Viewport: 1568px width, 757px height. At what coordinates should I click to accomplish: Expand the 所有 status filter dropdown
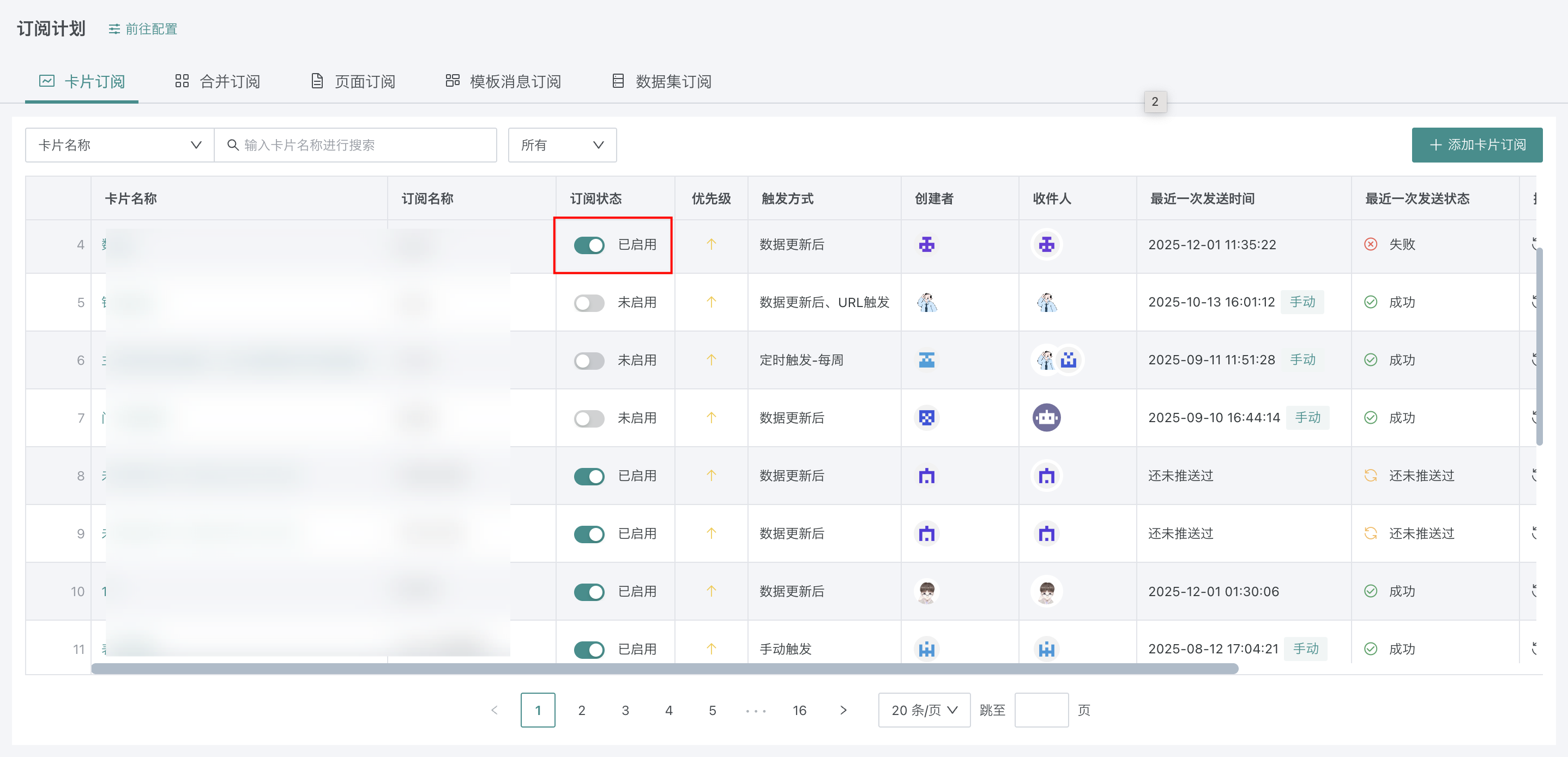[562, 145]
